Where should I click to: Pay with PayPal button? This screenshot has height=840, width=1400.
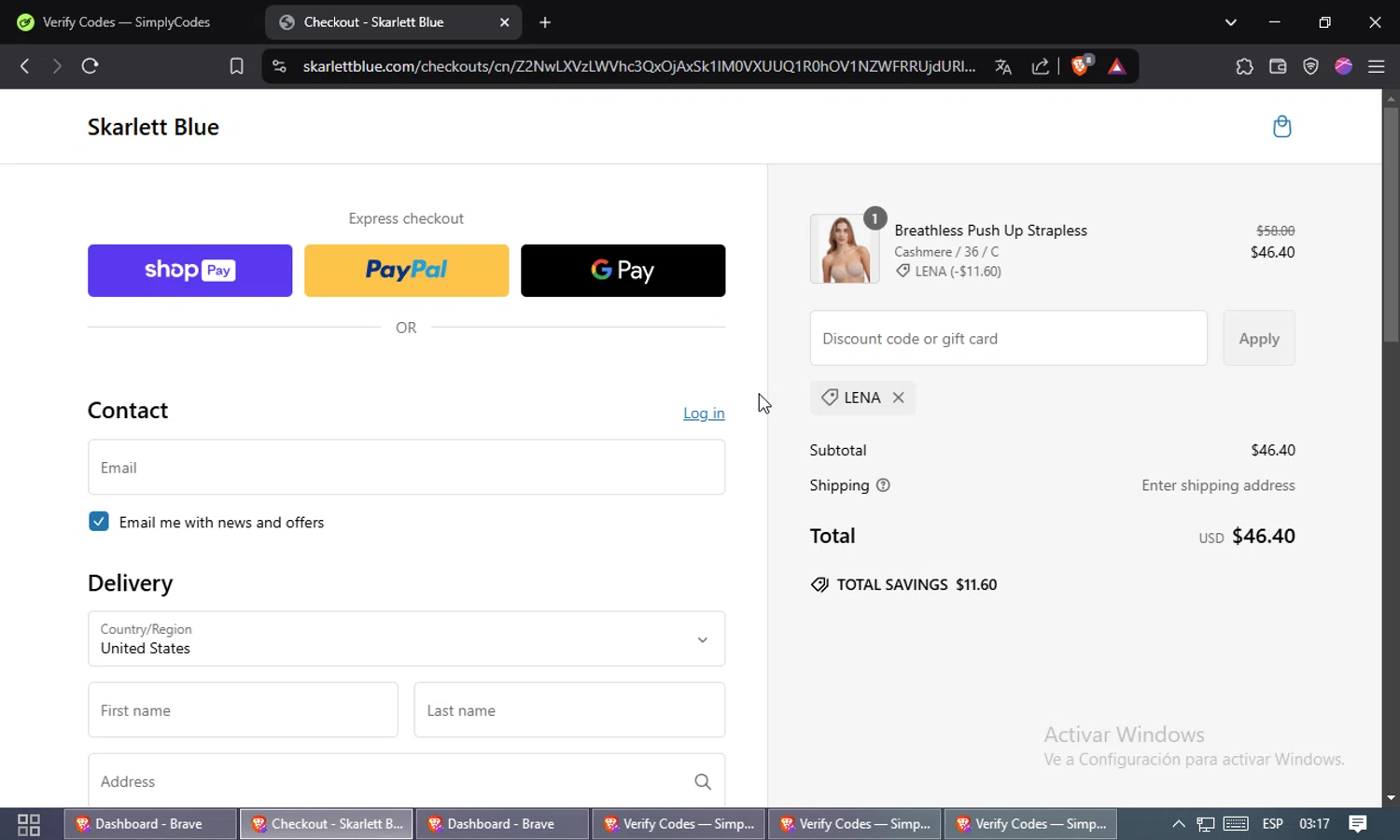407,271
